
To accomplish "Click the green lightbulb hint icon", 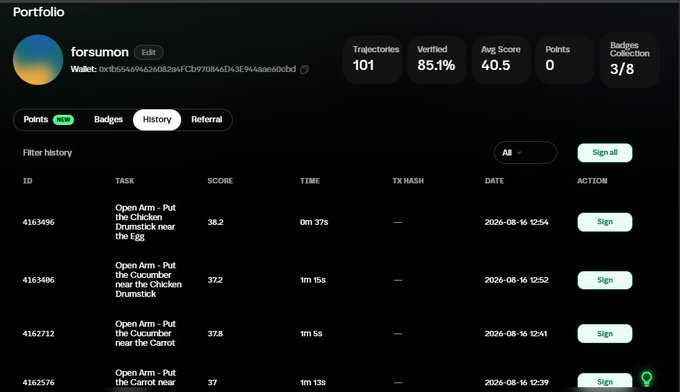I will click(646, 379).
